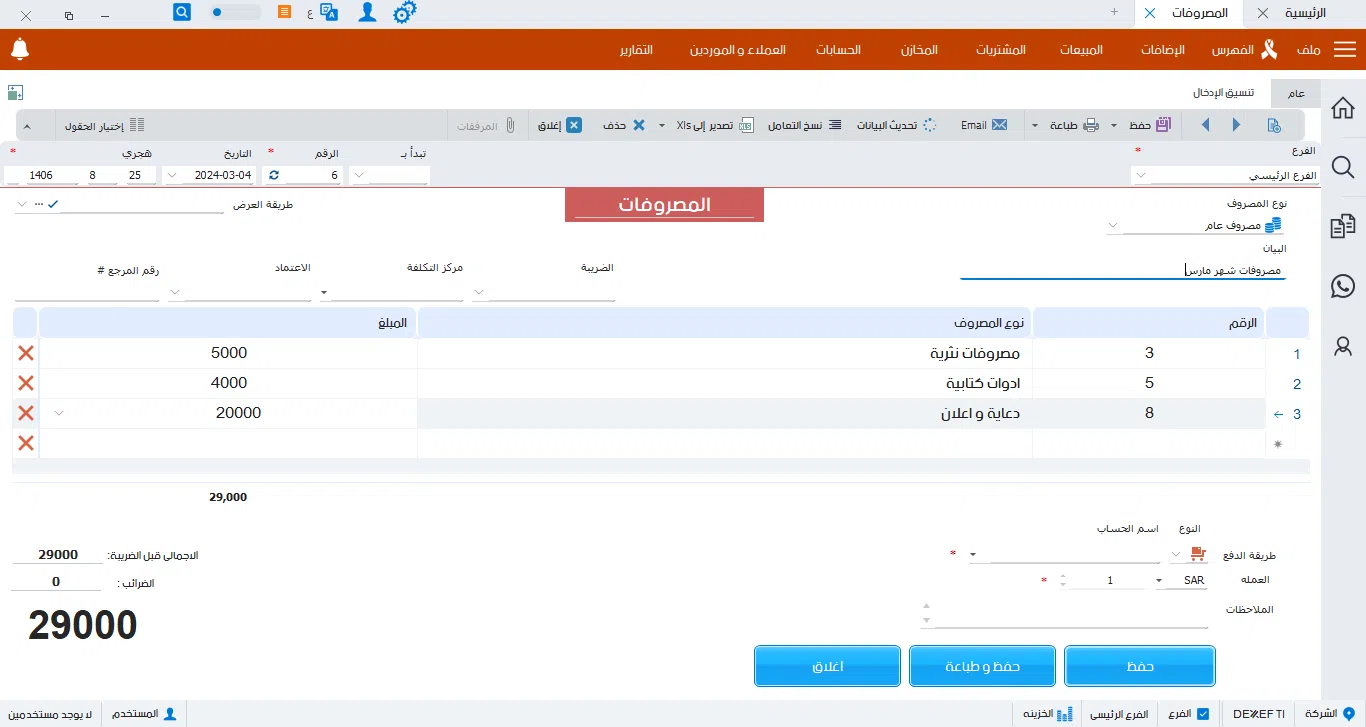Screen dimensions: 1366x727
Task: Refresh the document number using the blue refresh icon
Action: click(x=272, y=174)
